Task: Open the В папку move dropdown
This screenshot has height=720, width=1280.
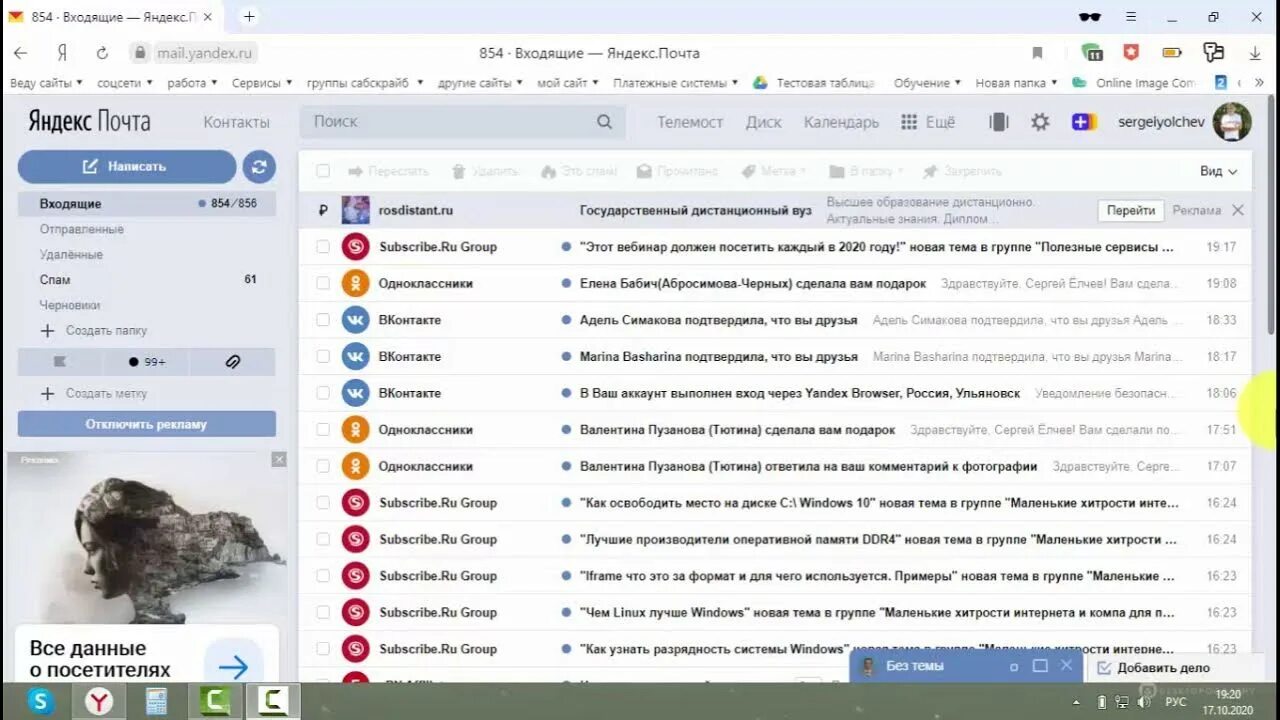Action: click(867, 171)
